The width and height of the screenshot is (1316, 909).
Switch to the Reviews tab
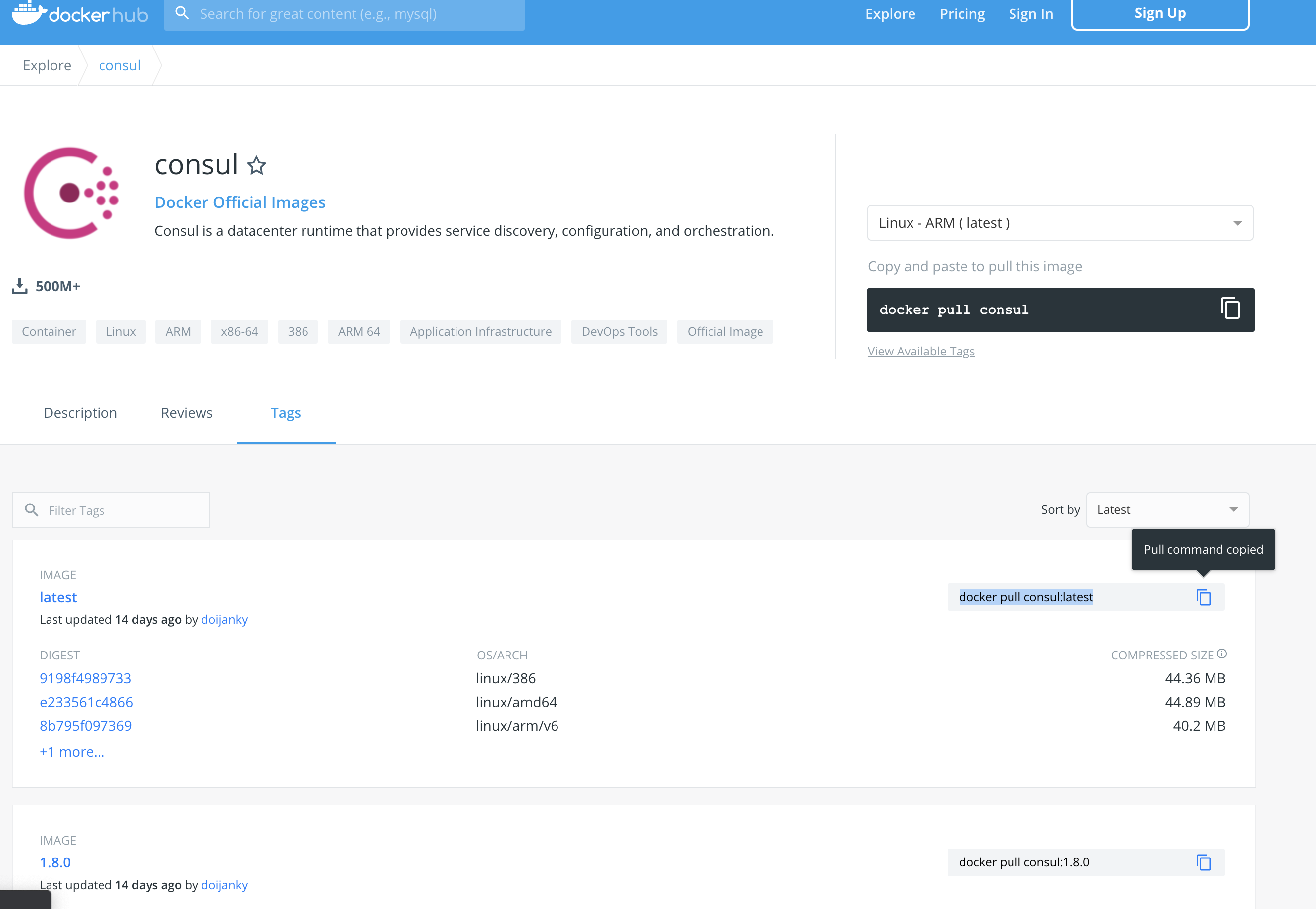coord(186,412)
